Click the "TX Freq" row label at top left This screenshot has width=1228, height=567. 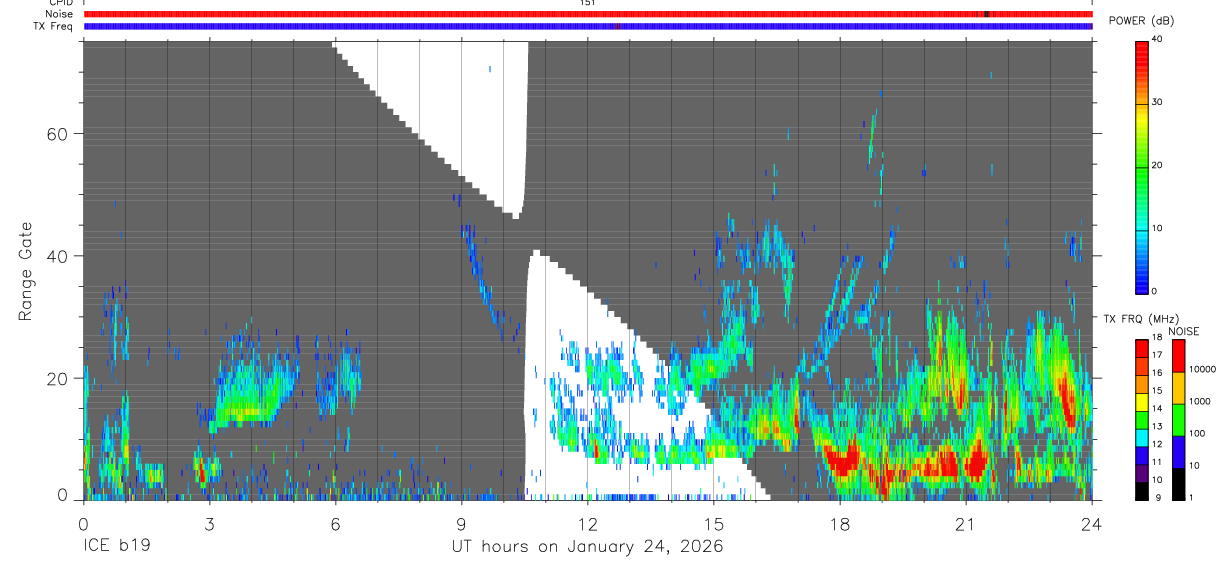[55, 26]
